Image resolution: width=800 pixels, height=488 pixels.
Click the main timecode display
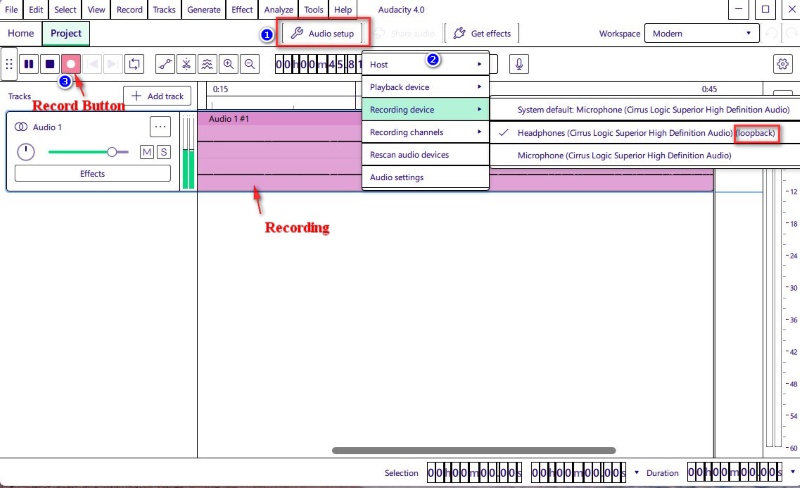[x=318, y=64]
